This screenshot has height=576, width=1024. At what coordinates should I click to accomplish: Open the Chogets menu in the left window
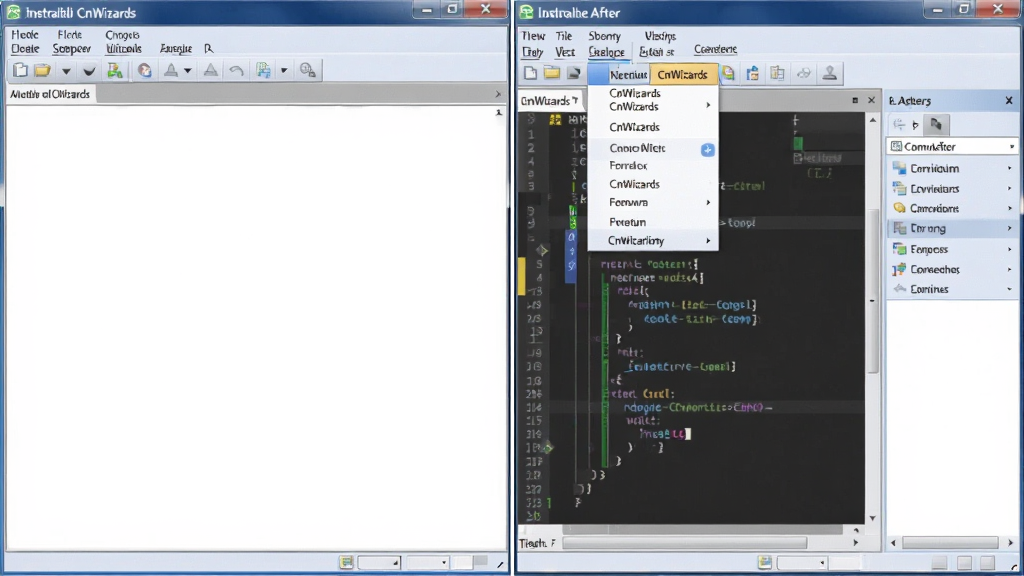[122, 35]
